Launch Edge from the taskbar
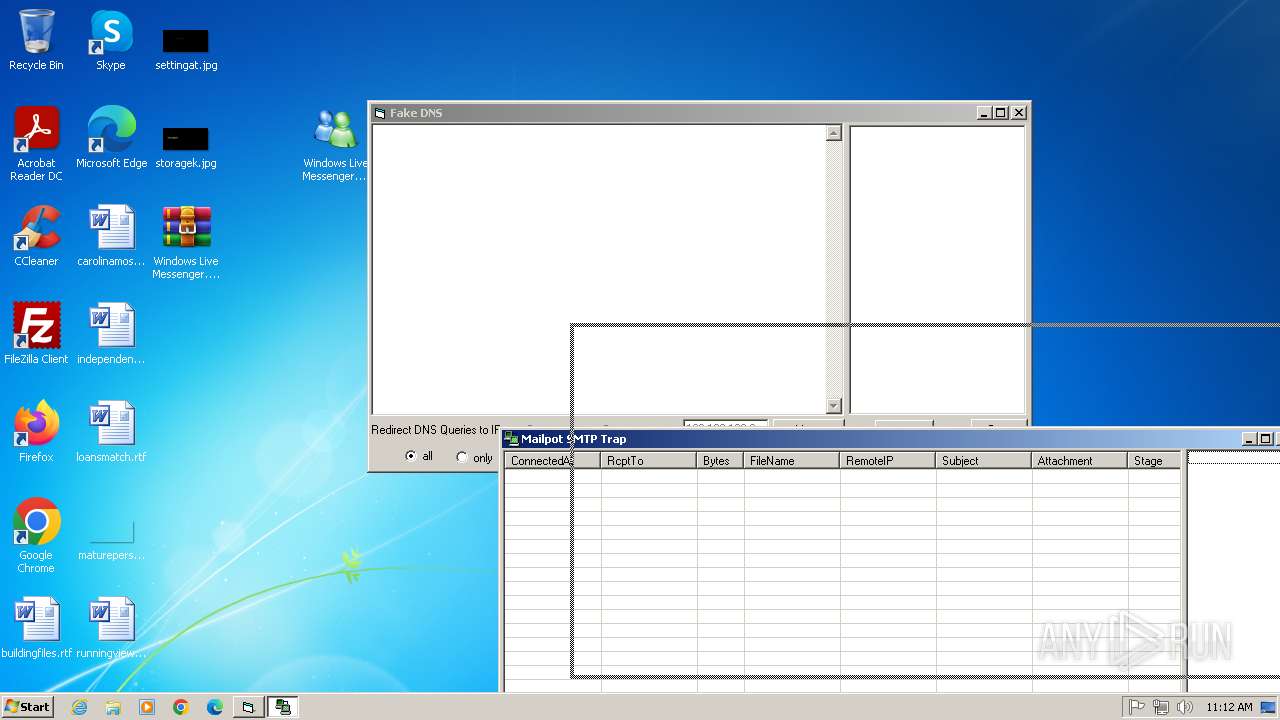This screenshot has height=720, width=1280. click(215, 707)
